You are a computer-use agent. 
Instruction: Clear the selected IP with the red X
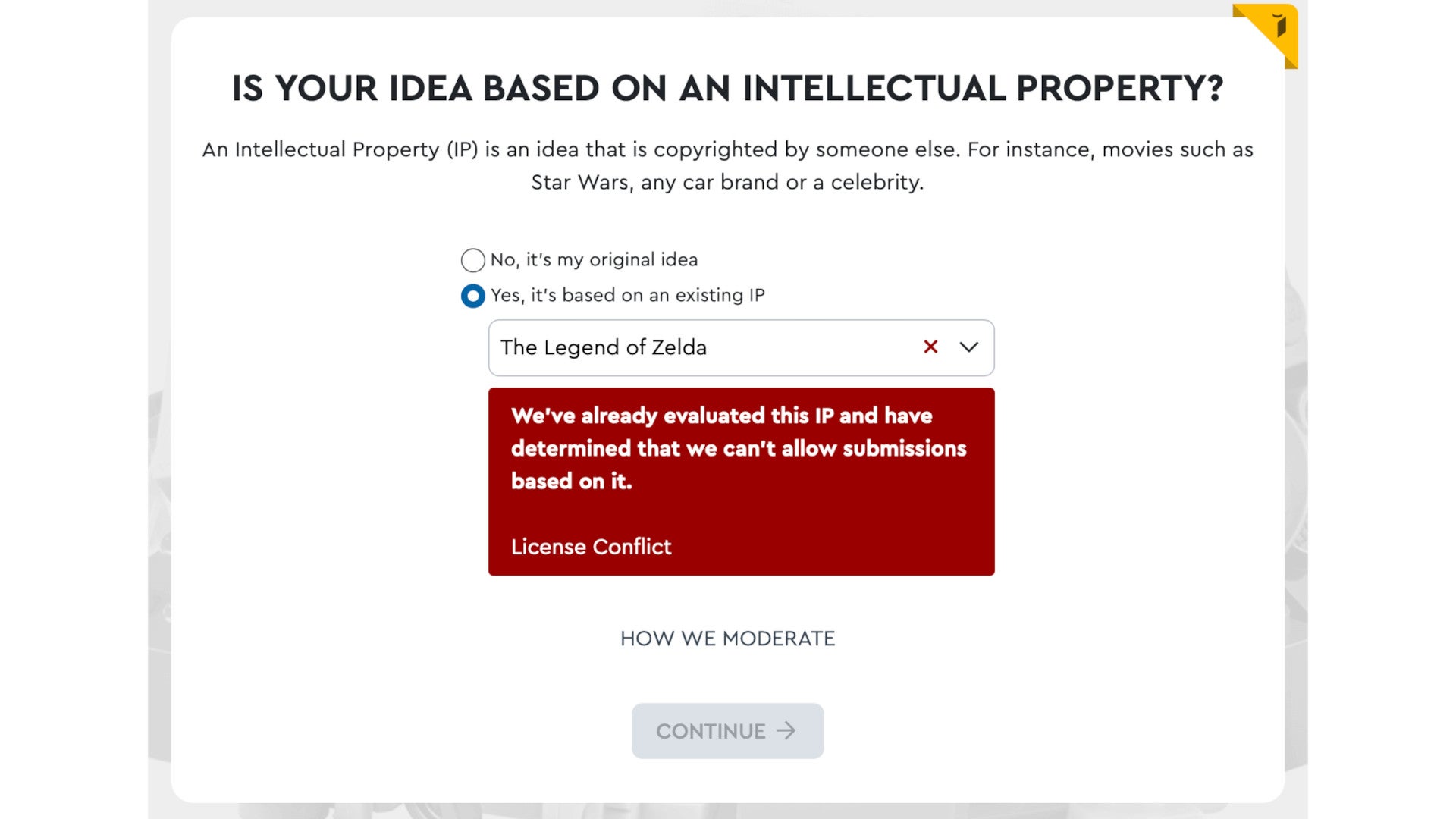[930, 347]
